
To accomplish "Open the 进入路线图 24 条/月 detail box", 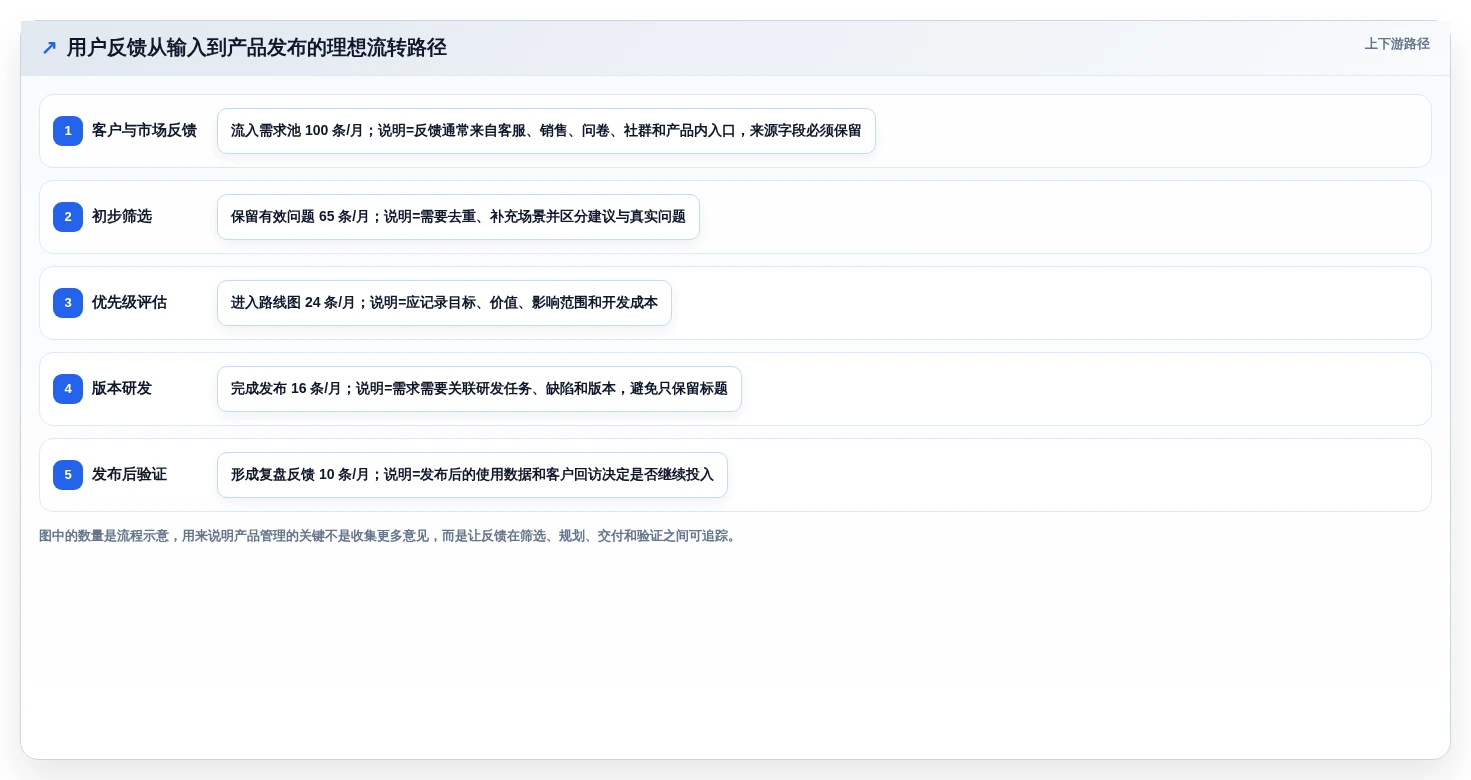I will pos(444,303).
